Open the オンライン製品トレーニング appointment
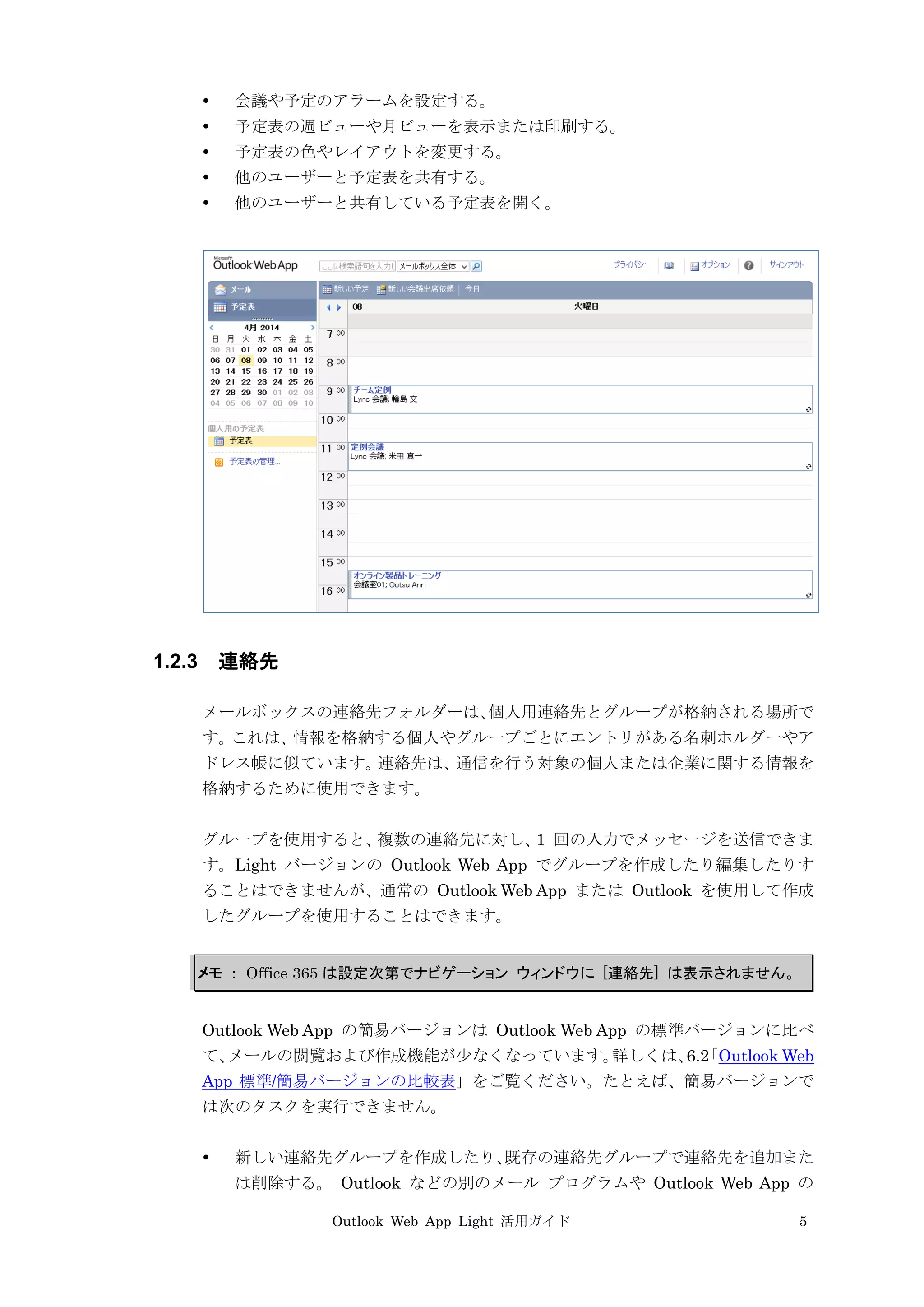Image resolution: width=924 pixels, height=1307 pixels. point(579,584)
